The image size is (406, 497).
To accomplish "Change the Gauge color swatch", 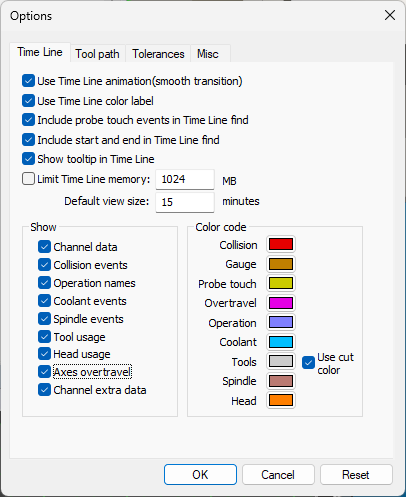I will click(x=281, y=264).
